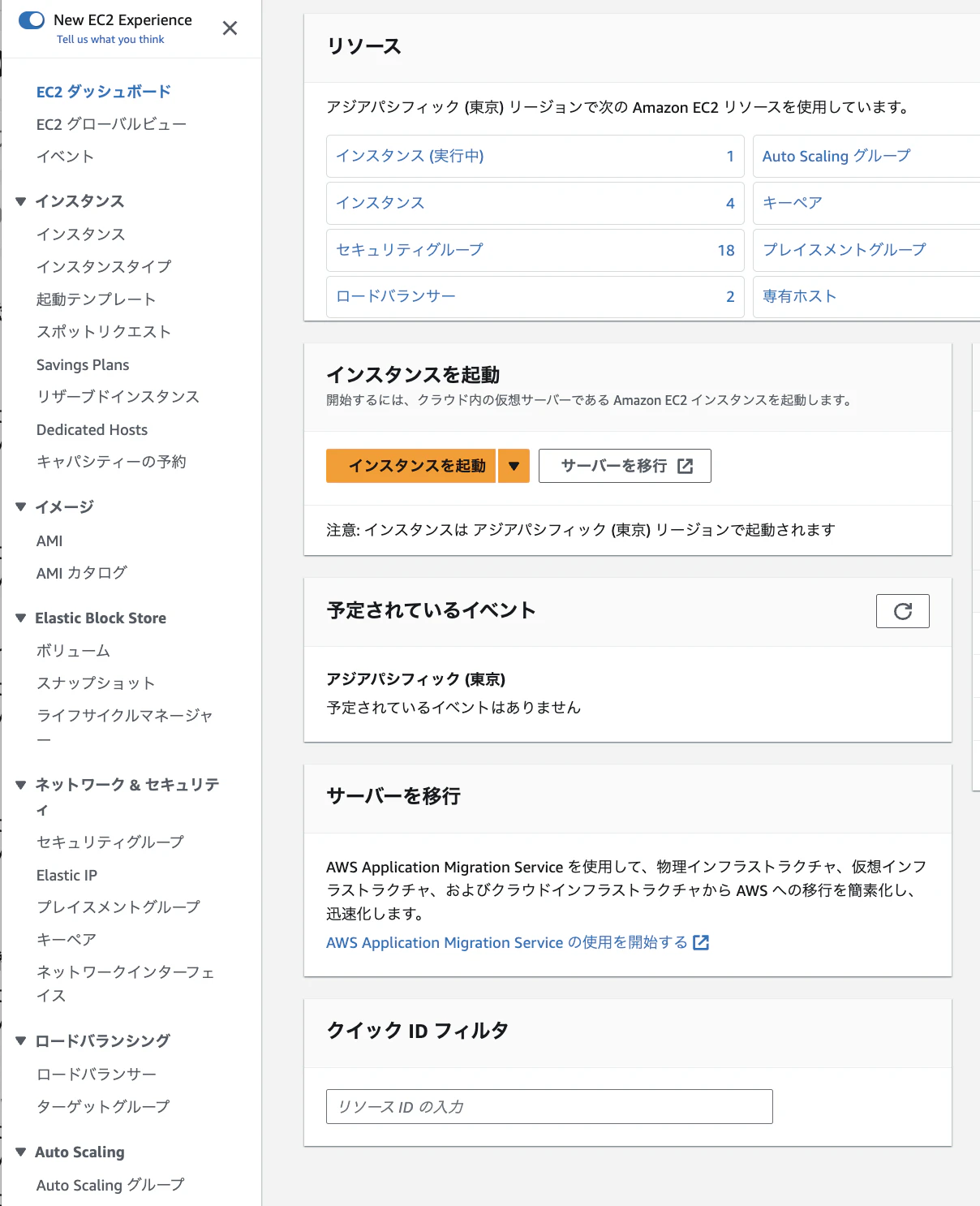
Task: Open インスタンスタイプ in sidebar
Action: point(104,267)
